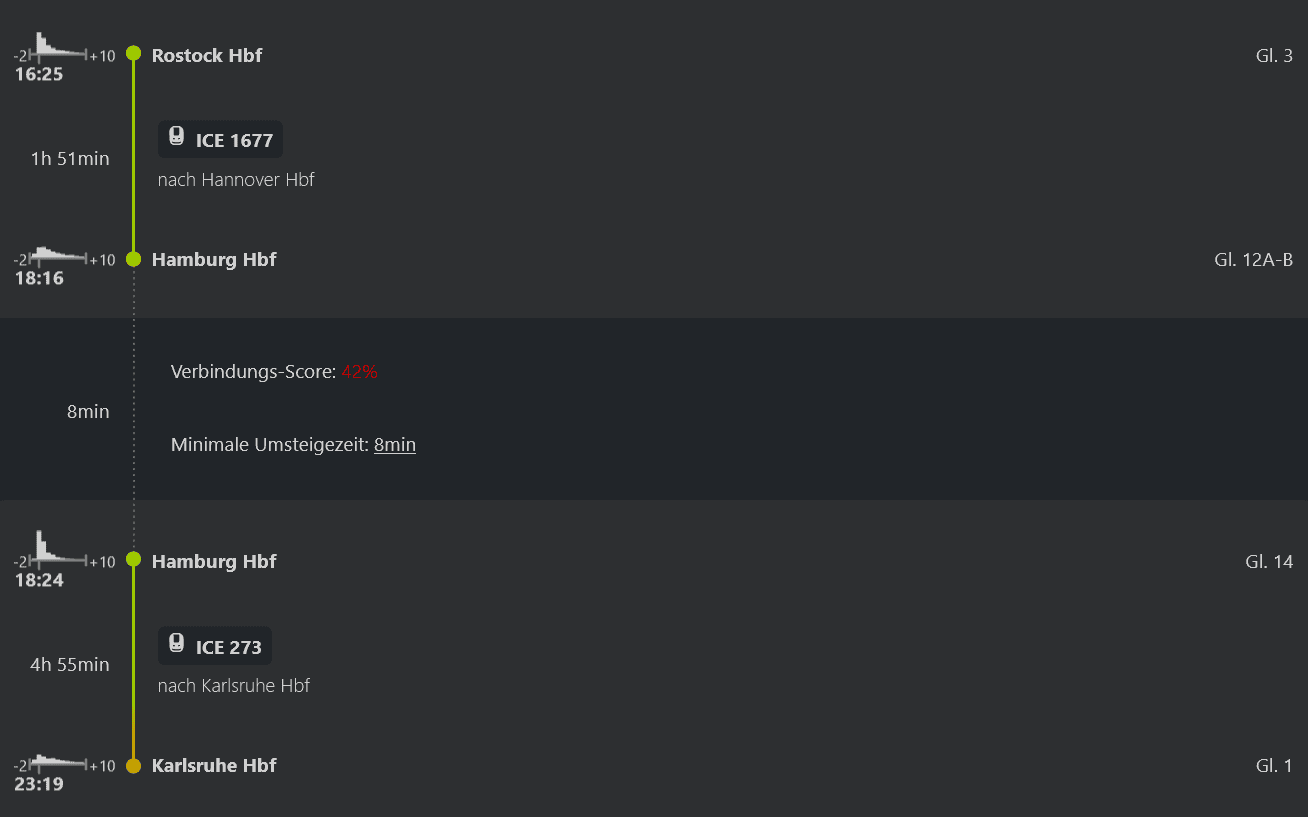
Task: Open the delay histogram for Rostock 16:25 departure
Action: coord(64,49)
